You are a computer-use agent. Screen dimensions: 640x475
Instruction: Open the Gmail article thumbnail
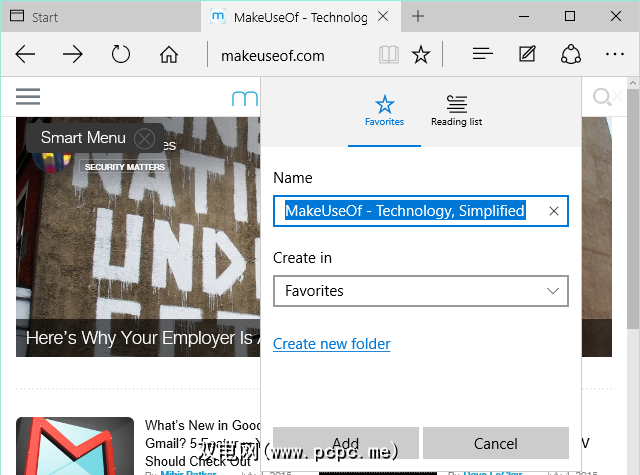(75, 446)
